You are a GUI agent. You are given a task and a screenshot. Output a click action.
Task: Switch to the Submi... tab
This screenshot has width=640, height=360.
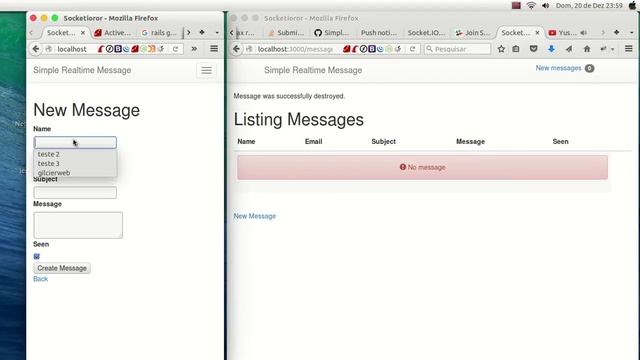(x=286, y=33)
